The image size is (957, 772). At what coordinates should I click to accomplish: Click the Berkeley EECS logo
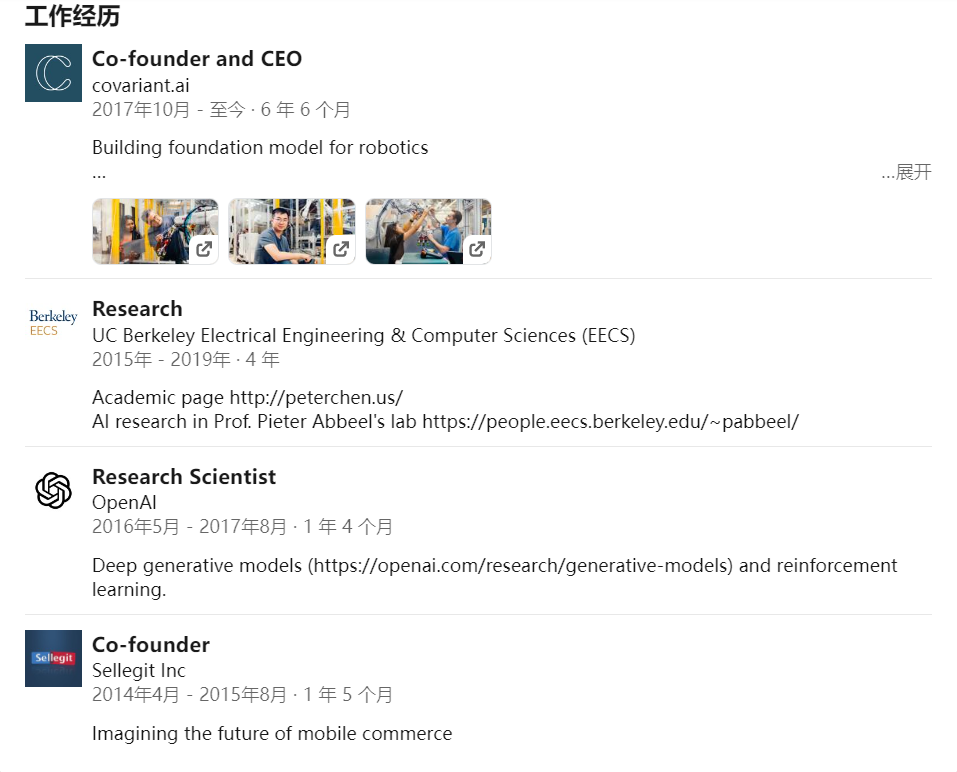[x=53, y=323]
